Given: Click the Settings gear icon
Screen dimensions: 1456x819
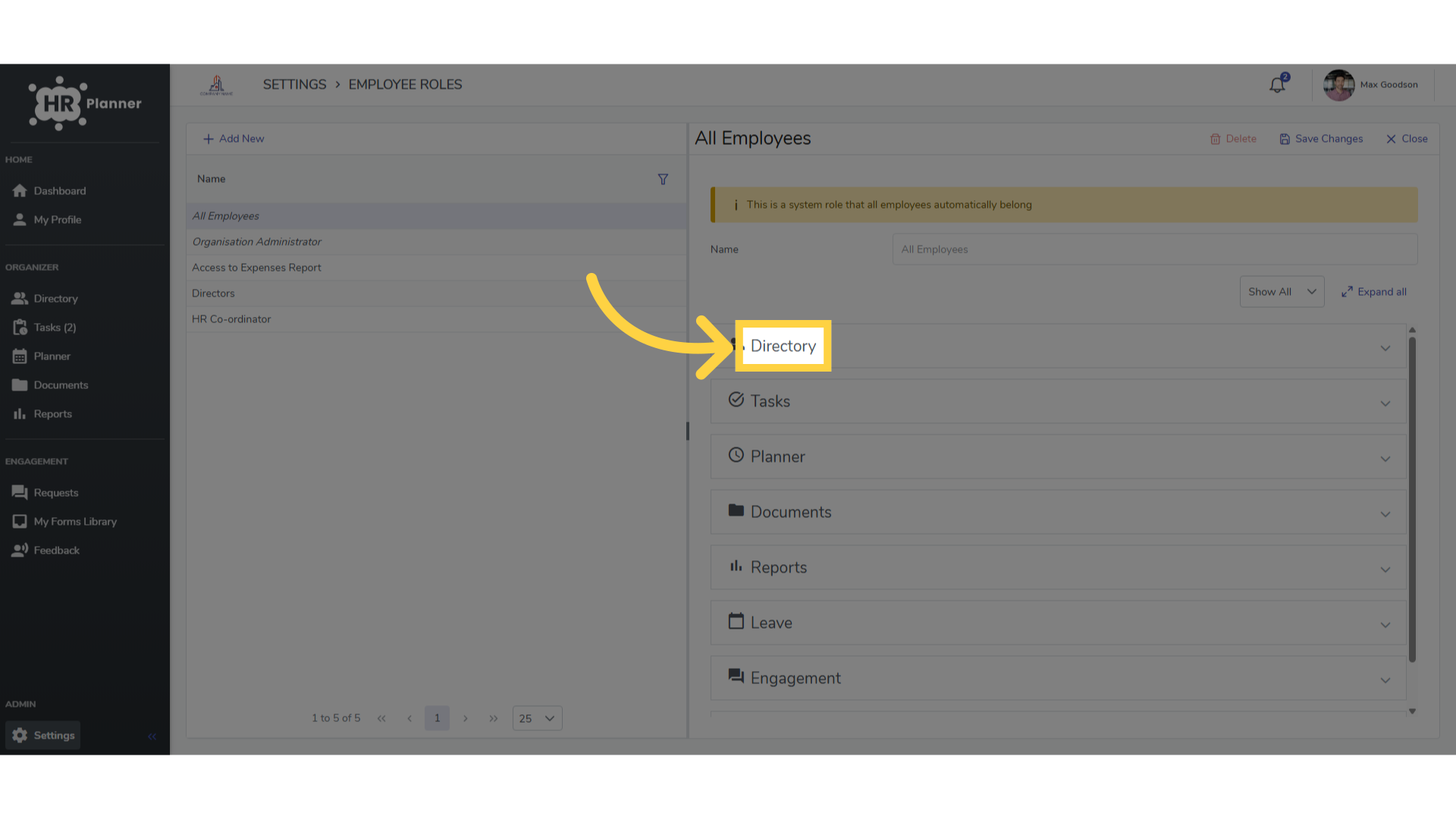Looking at the screenshot, I should [x=20, y=736].
